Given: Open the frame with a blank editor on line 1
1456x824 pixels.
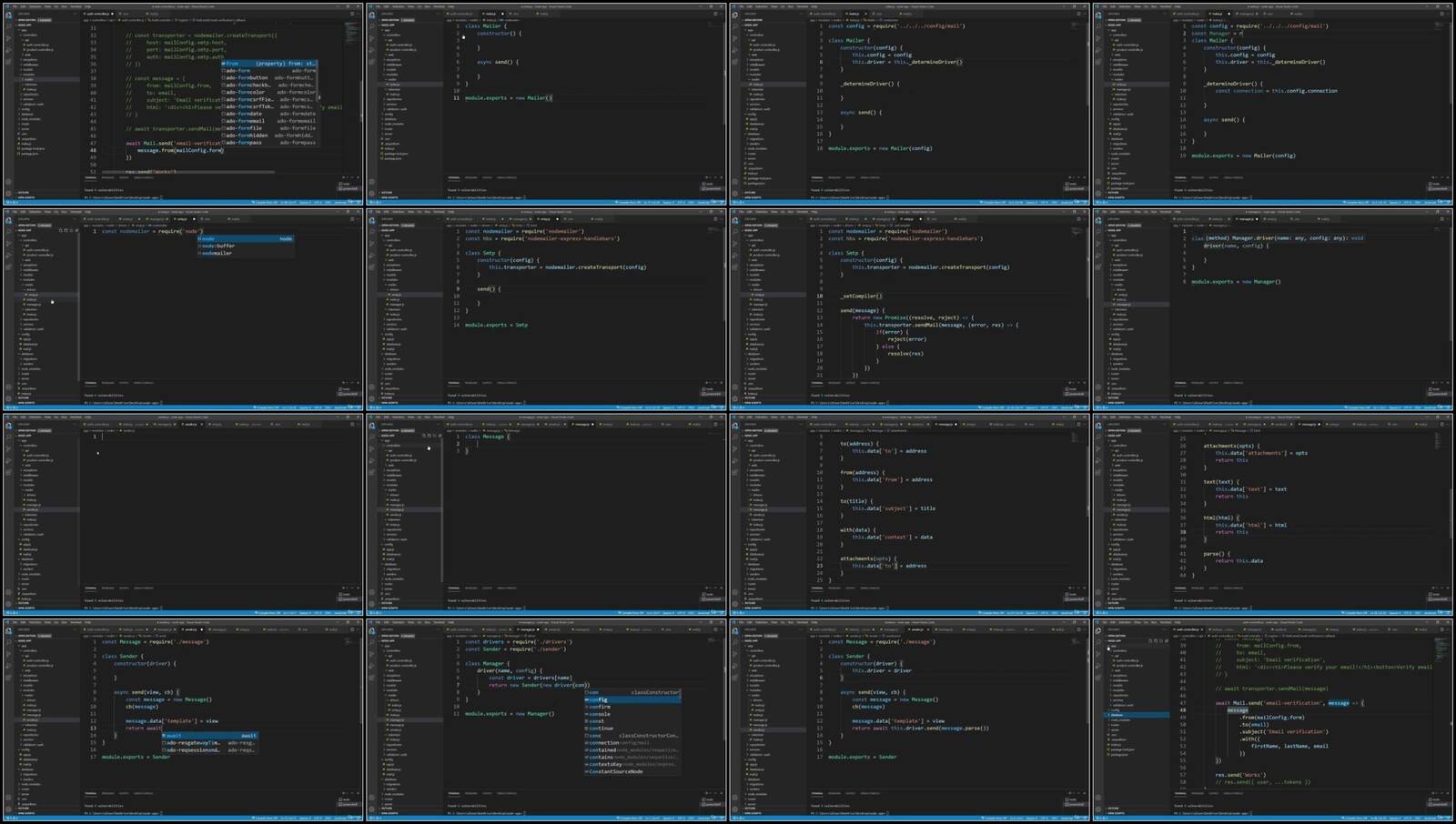Looking at the screenshot, I should pos(183,515).
